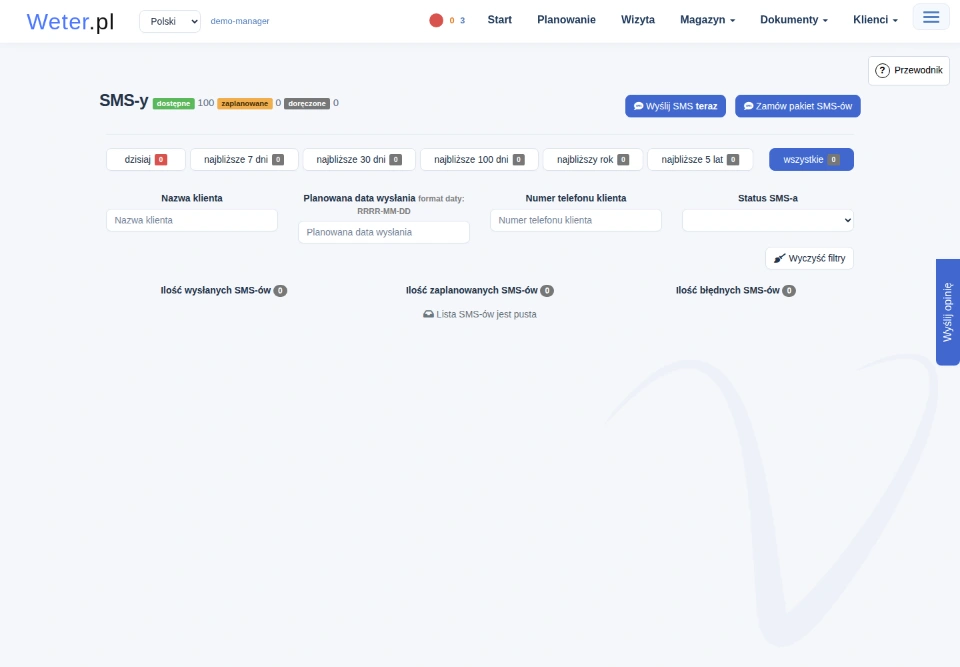
Task: Expand the Magazyn dropdown menu
Action: 707,20
